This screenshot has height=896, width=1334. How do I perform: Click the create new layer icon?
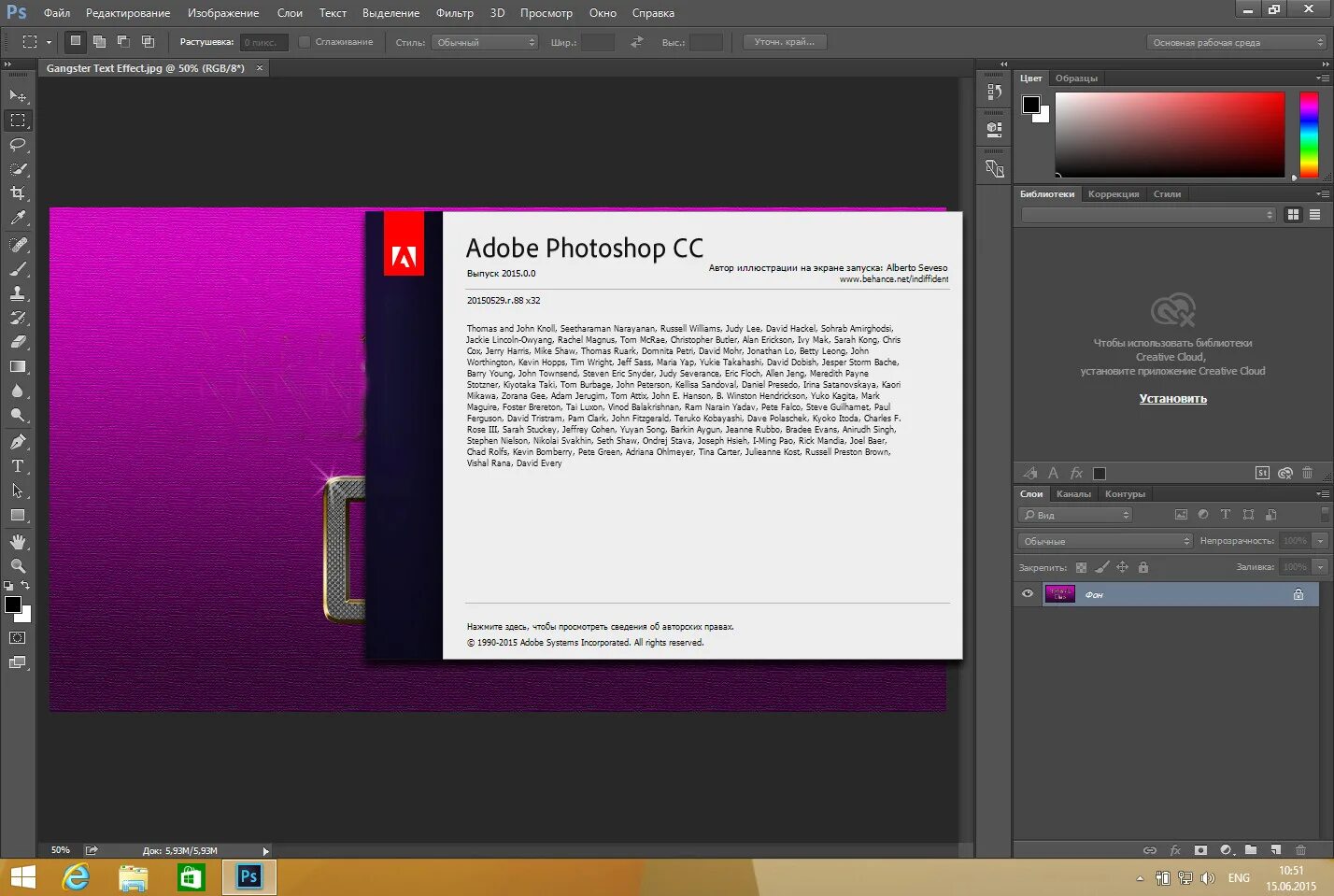point(1276,850)
